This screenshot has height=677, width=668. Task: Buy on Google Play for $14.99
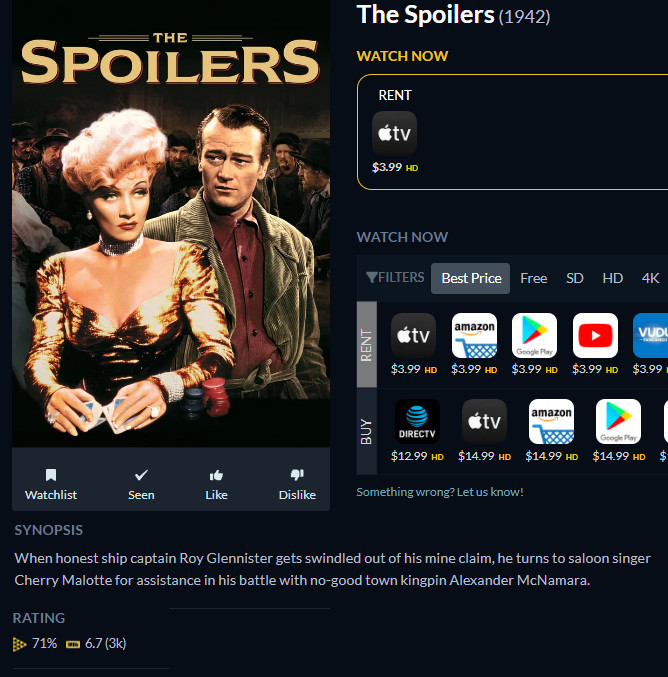pyautogui.click(x=618, y=421)
